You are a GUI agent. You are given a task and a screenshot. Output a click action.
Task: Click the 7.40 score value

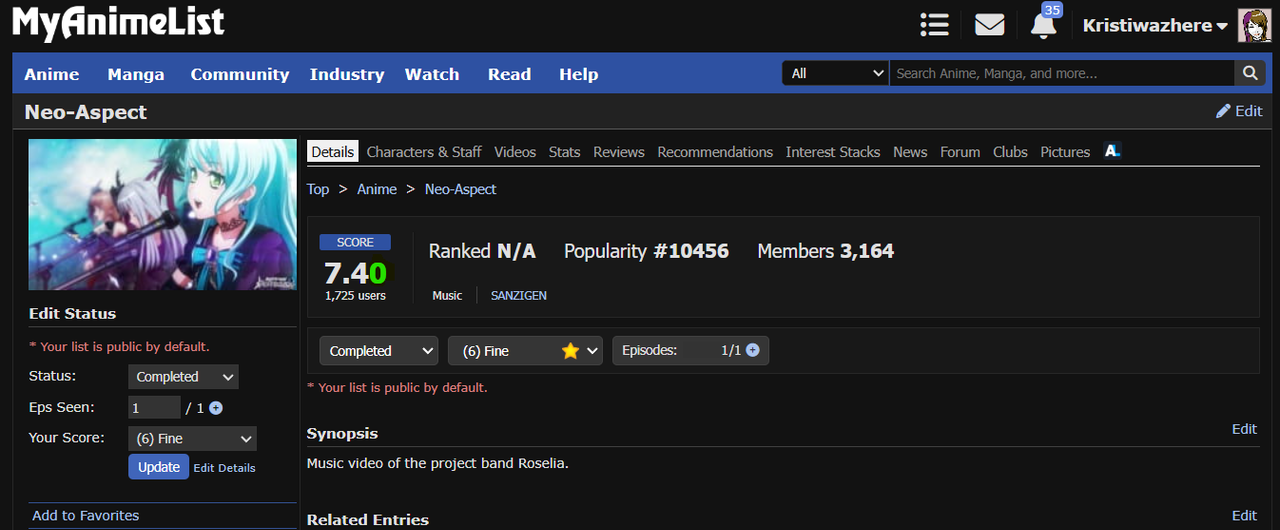point(355,273)
